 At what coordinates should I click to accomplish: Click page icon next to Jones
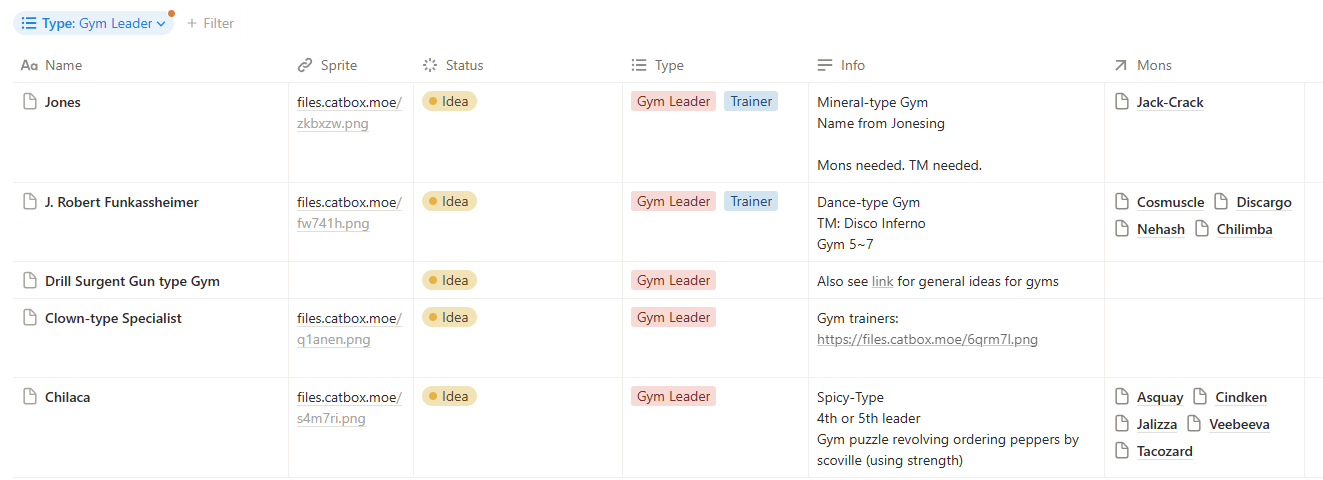coord(30,102)
